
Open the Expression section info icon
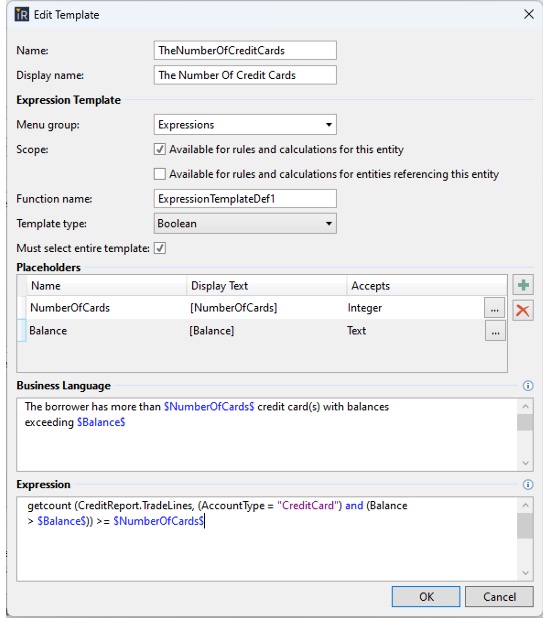point(528,484)
